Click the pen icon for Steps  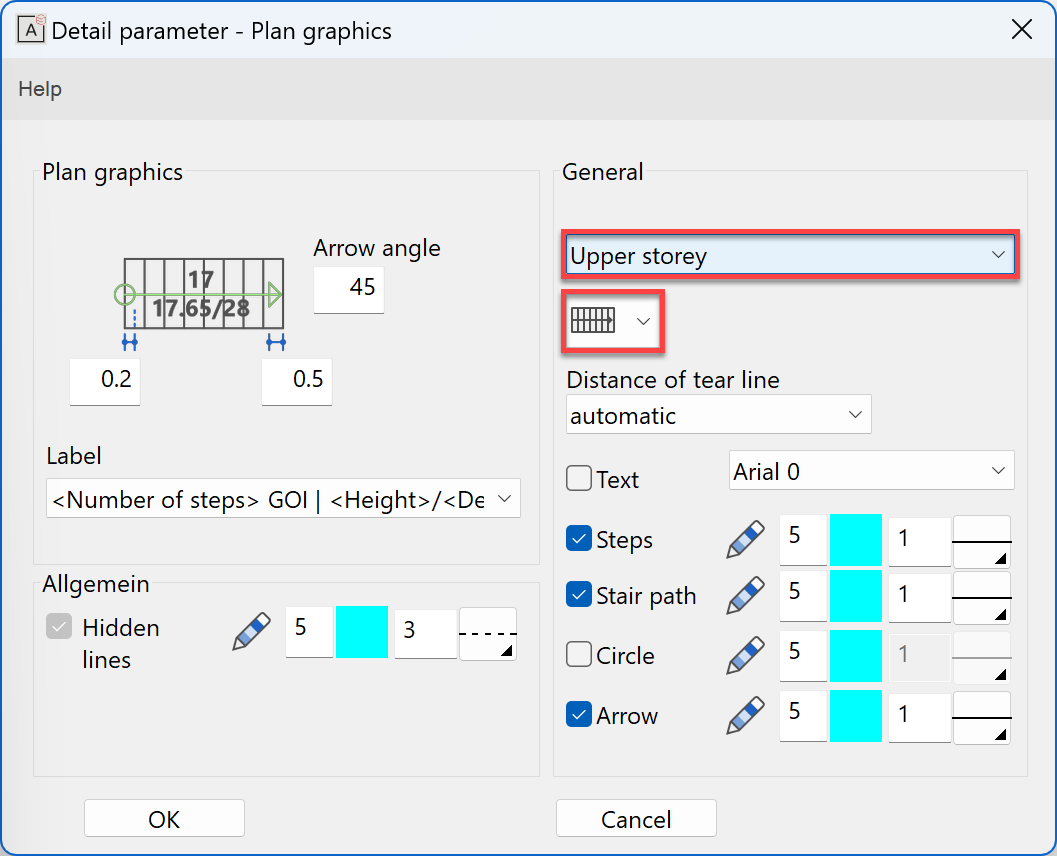[x=747, y=540]
